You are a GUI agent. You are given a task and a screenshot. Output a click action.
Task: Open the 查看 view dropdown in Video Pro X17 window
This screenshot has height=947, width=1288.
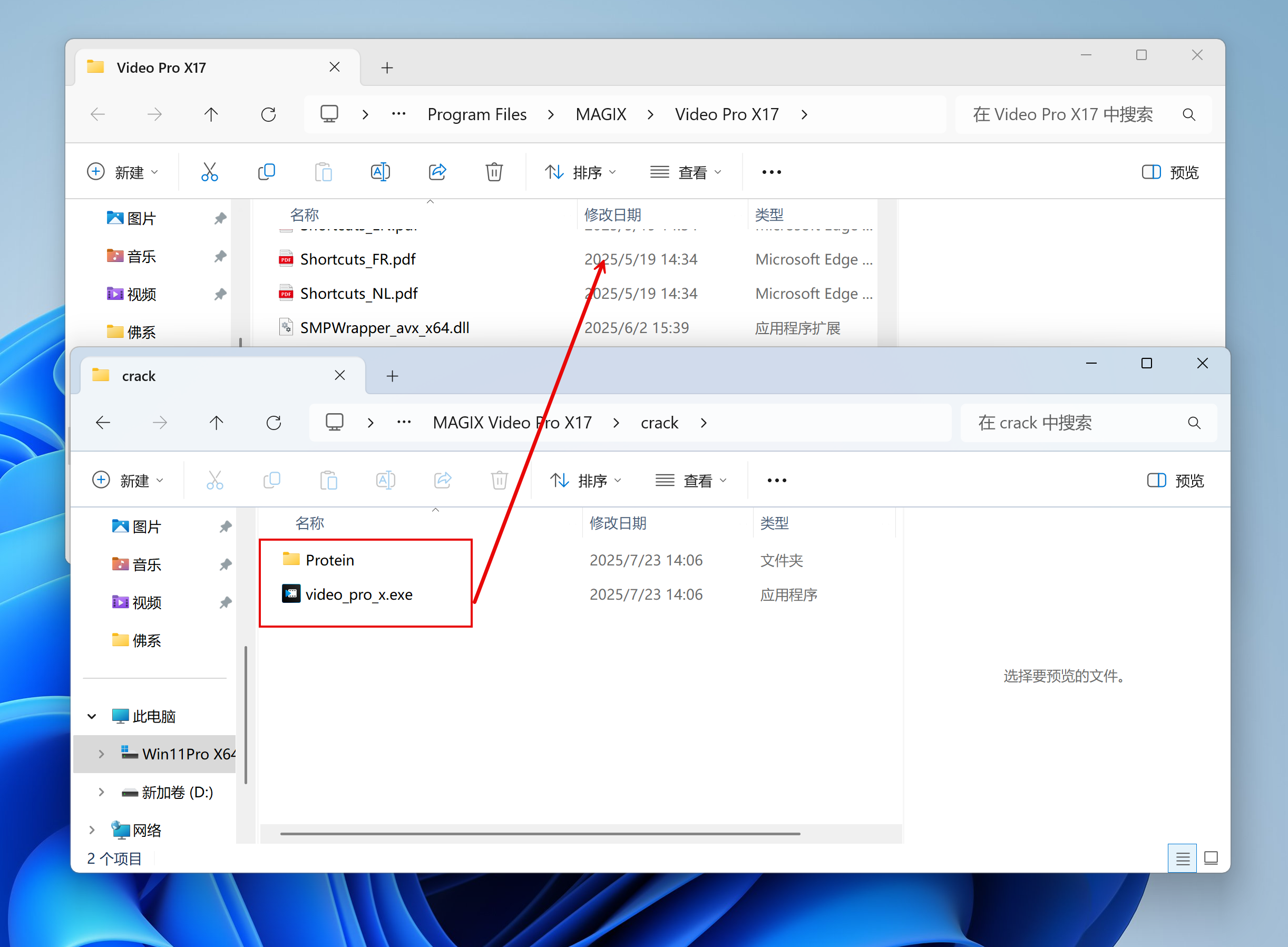(686, 172)
